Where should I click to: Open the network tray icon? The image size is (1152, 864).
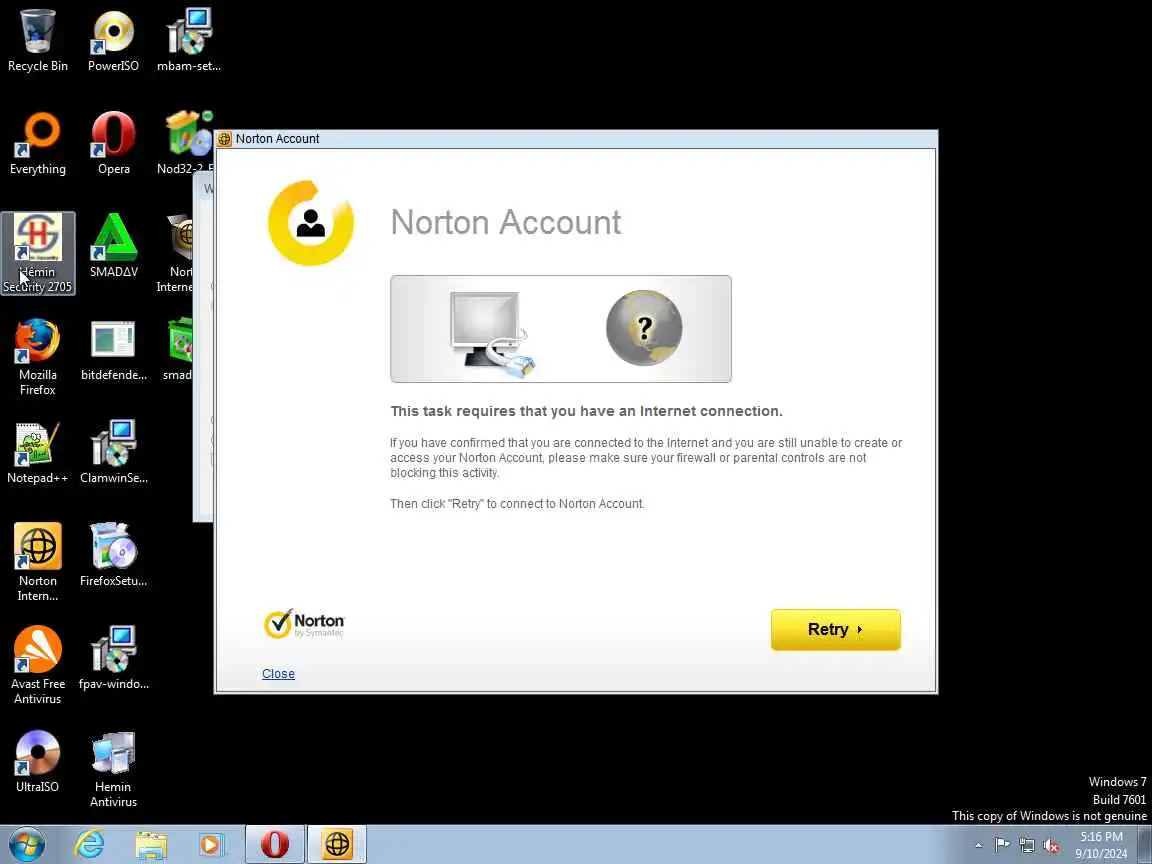click(x=1027, y=845)
